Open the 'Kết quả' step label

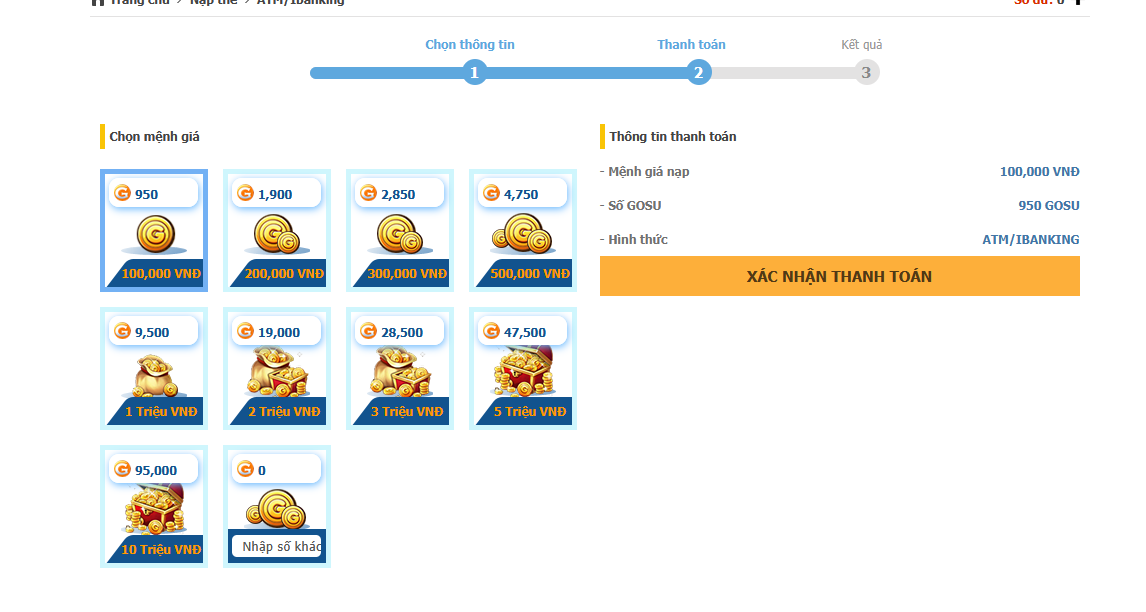(862, 45)
